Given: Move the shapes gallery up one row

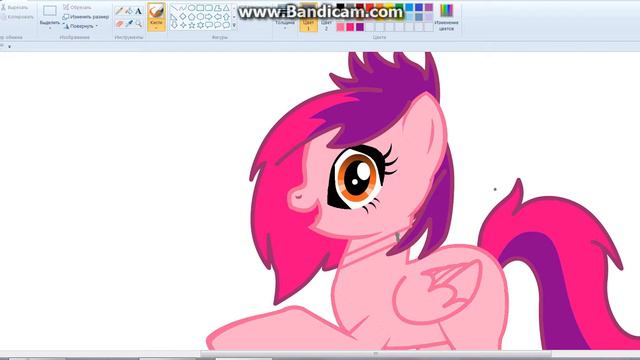Looking at the screenshot, I should coord(234,8).
